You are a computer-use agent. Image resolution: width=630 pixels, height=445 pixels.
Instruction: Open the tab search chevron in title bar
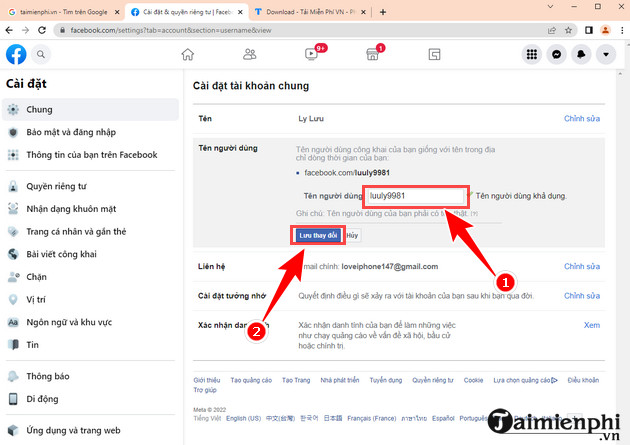[550, 6]
